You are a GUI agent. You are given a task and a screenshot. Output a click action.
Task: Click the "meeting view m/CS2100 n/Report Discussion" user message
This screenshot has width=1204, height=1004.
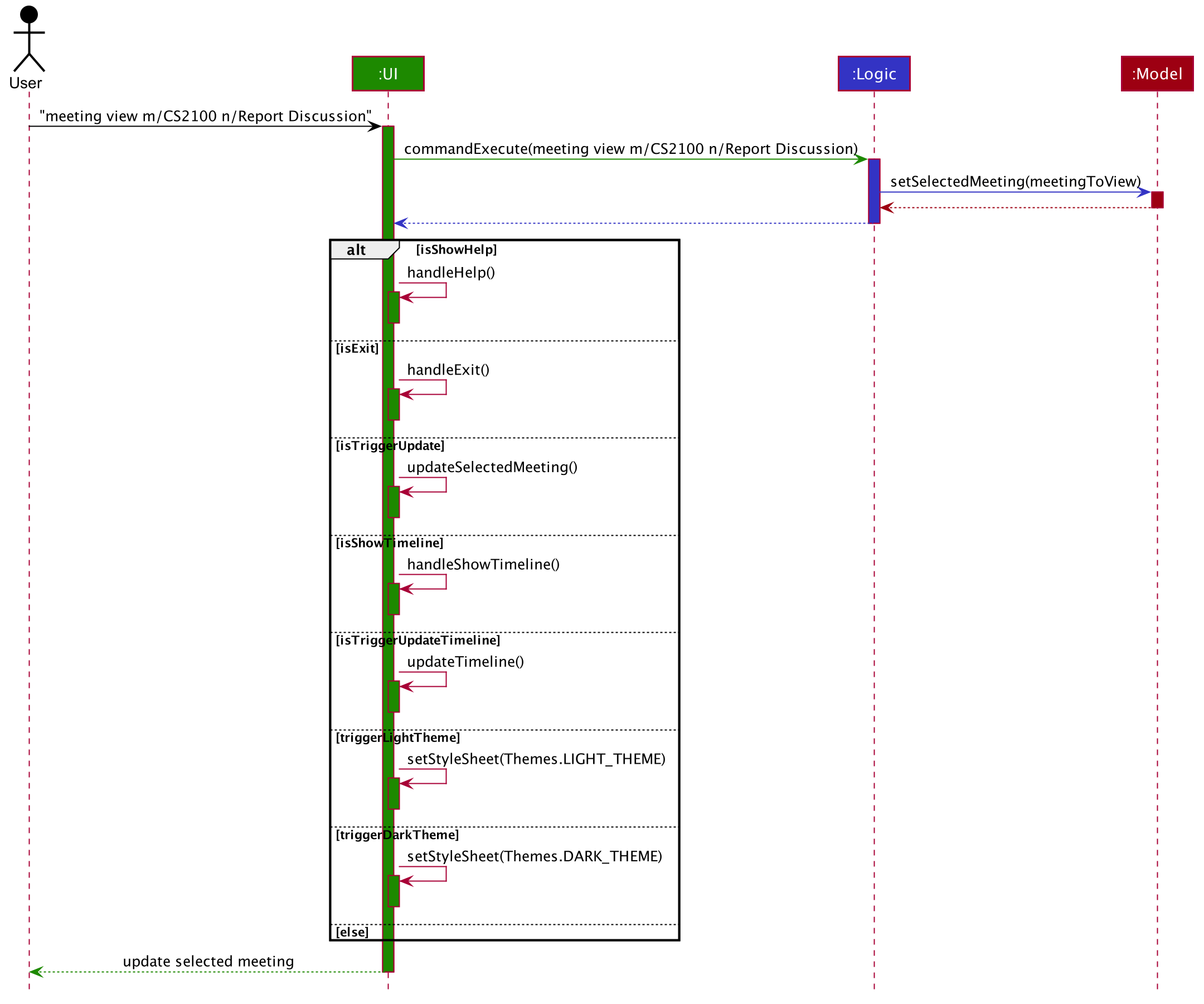click(205, 117)
